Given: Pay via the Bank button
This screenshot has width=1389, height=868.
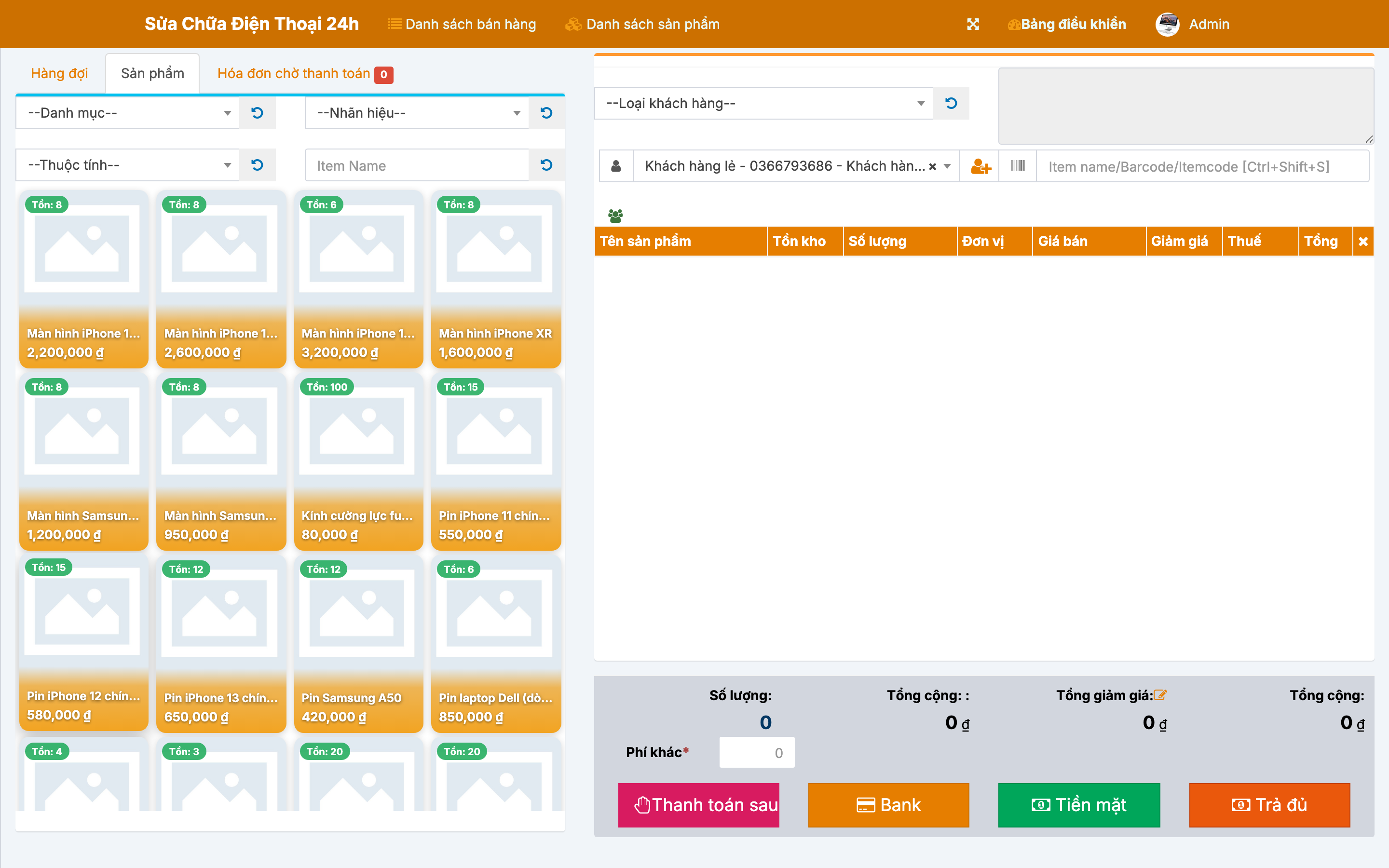Looking at the screenshot, I should pyautogui.click(x=888, y=805).
